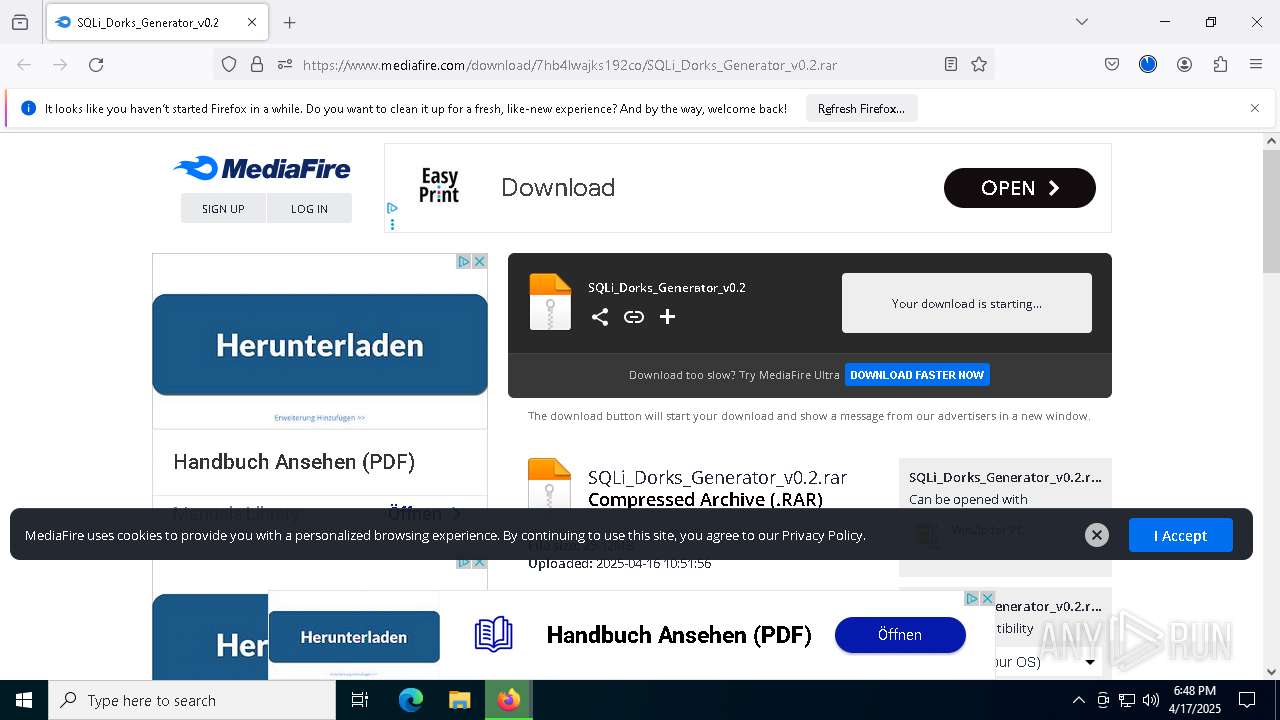
Task: Click the AdChoices icon on top banner
Action: pos(392,208)
